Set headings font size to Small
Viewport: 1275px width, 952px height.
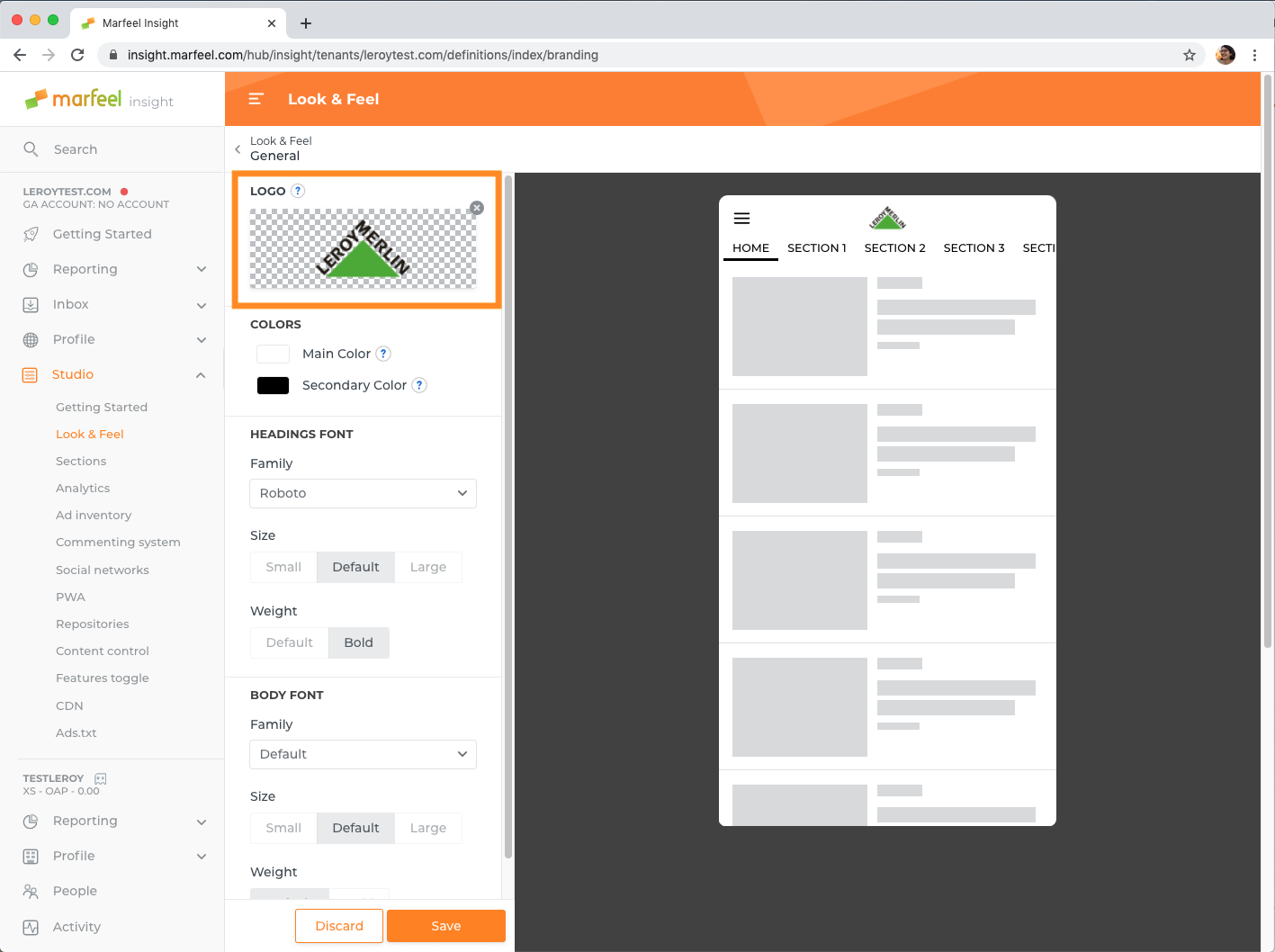(283, 567)
